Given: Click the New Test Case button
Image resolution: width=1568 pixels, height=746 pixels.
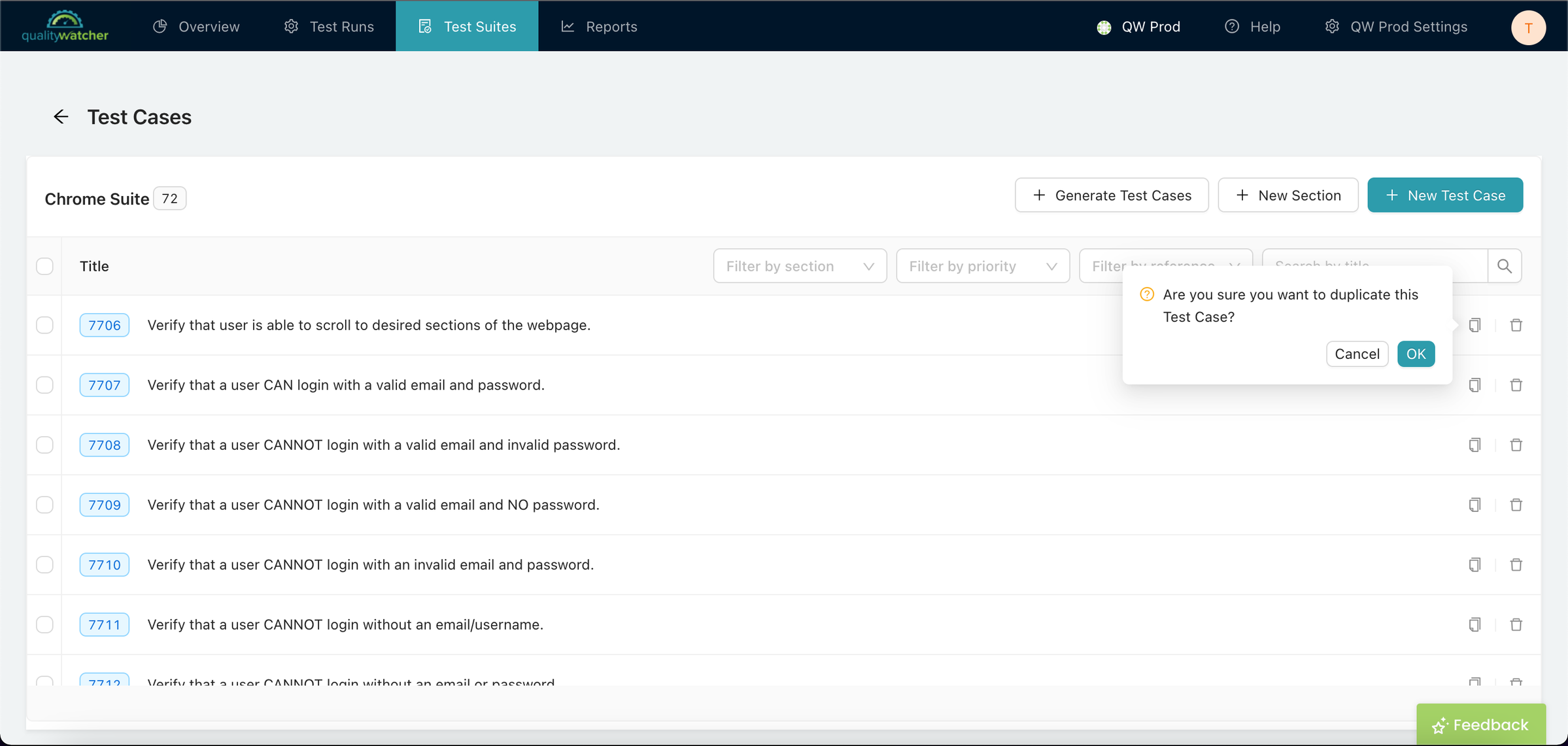Looking at the screenshot, I should pos(1445,195).
